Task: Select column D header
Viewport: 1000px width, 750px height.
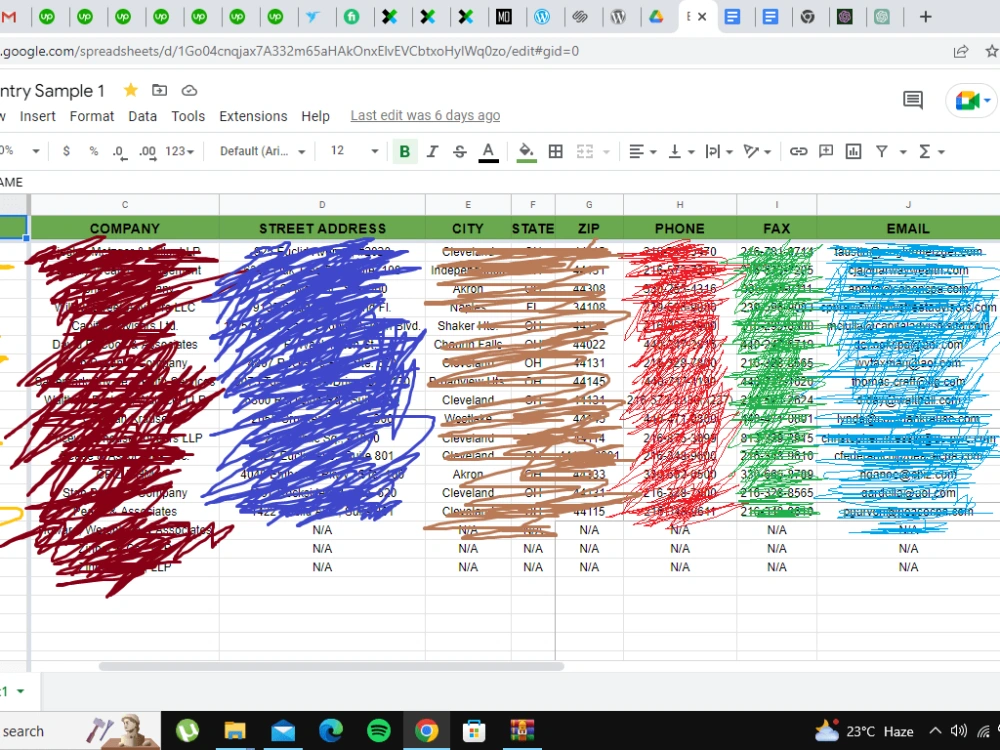Action: click(322, 205)
